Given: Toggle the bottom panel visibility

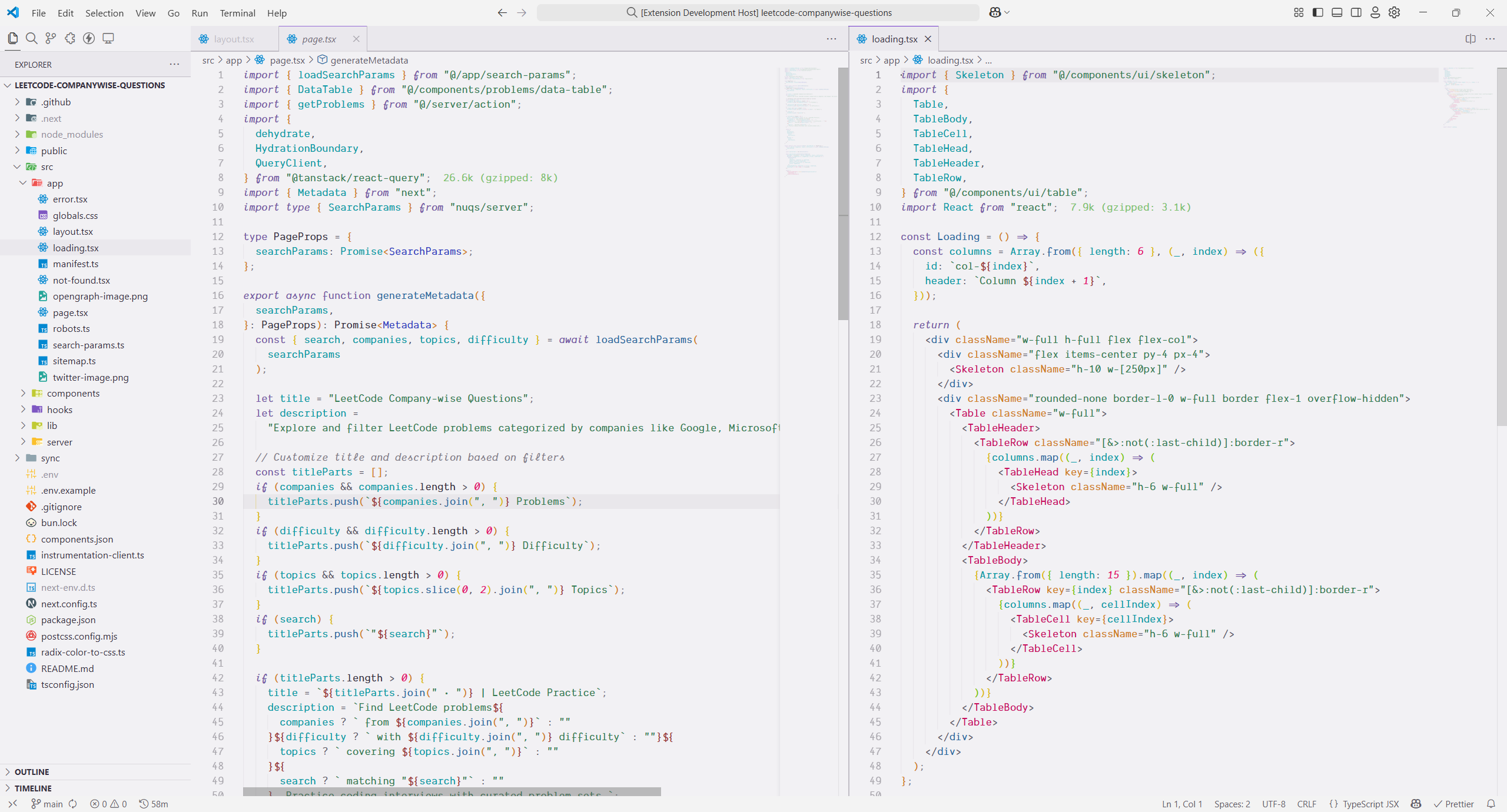Looking at the screenshot, I should 1337,12.
